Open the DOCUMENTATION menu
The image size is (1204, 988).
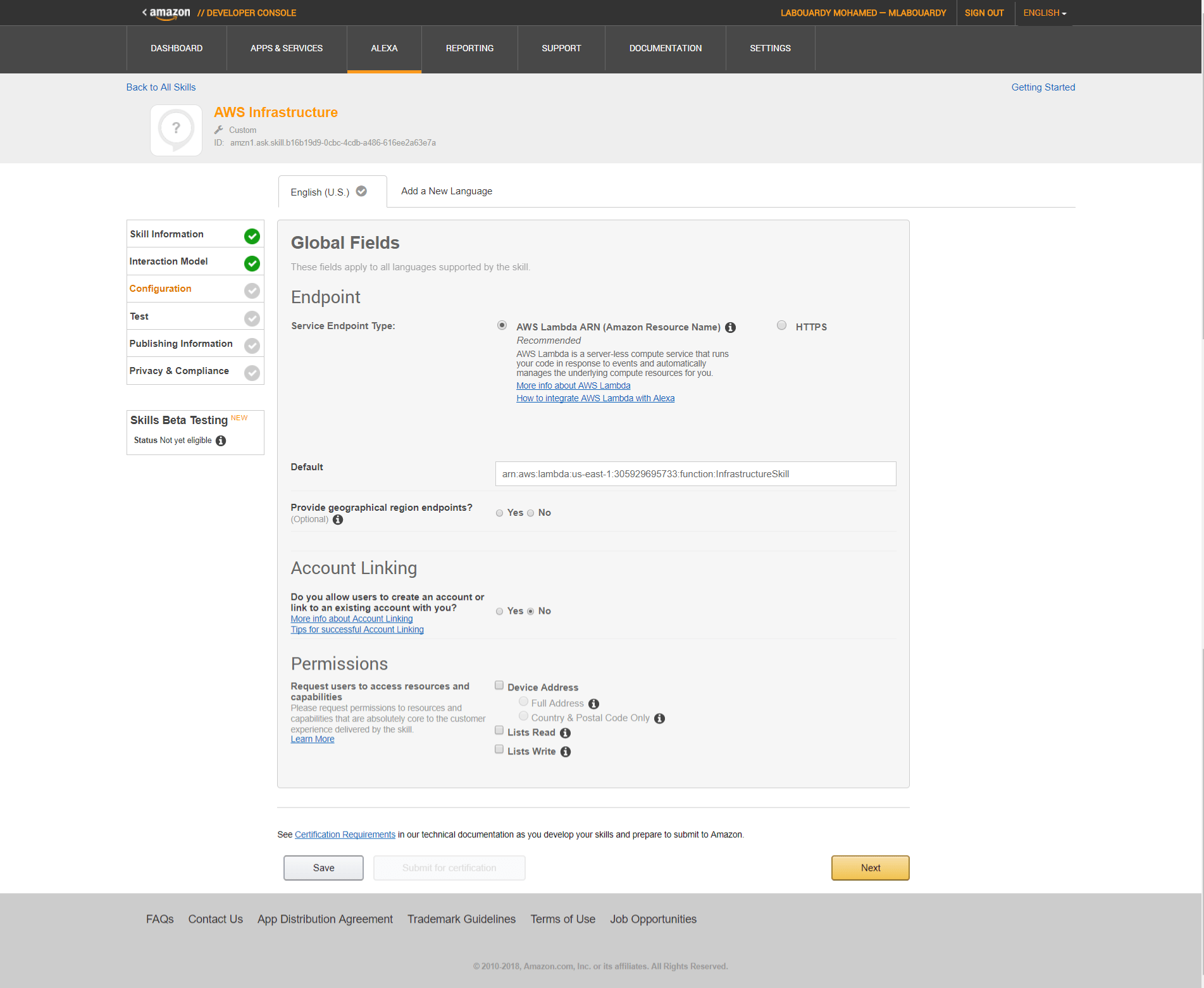tap(666, 49)
